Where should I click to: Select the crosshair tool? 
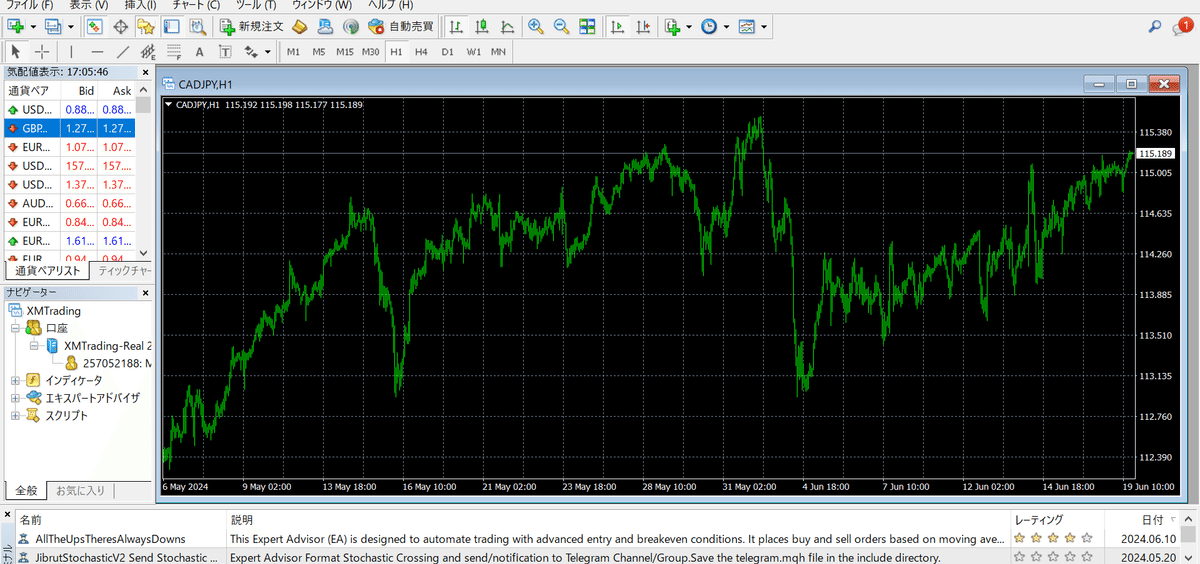click(x=42, y=51)
